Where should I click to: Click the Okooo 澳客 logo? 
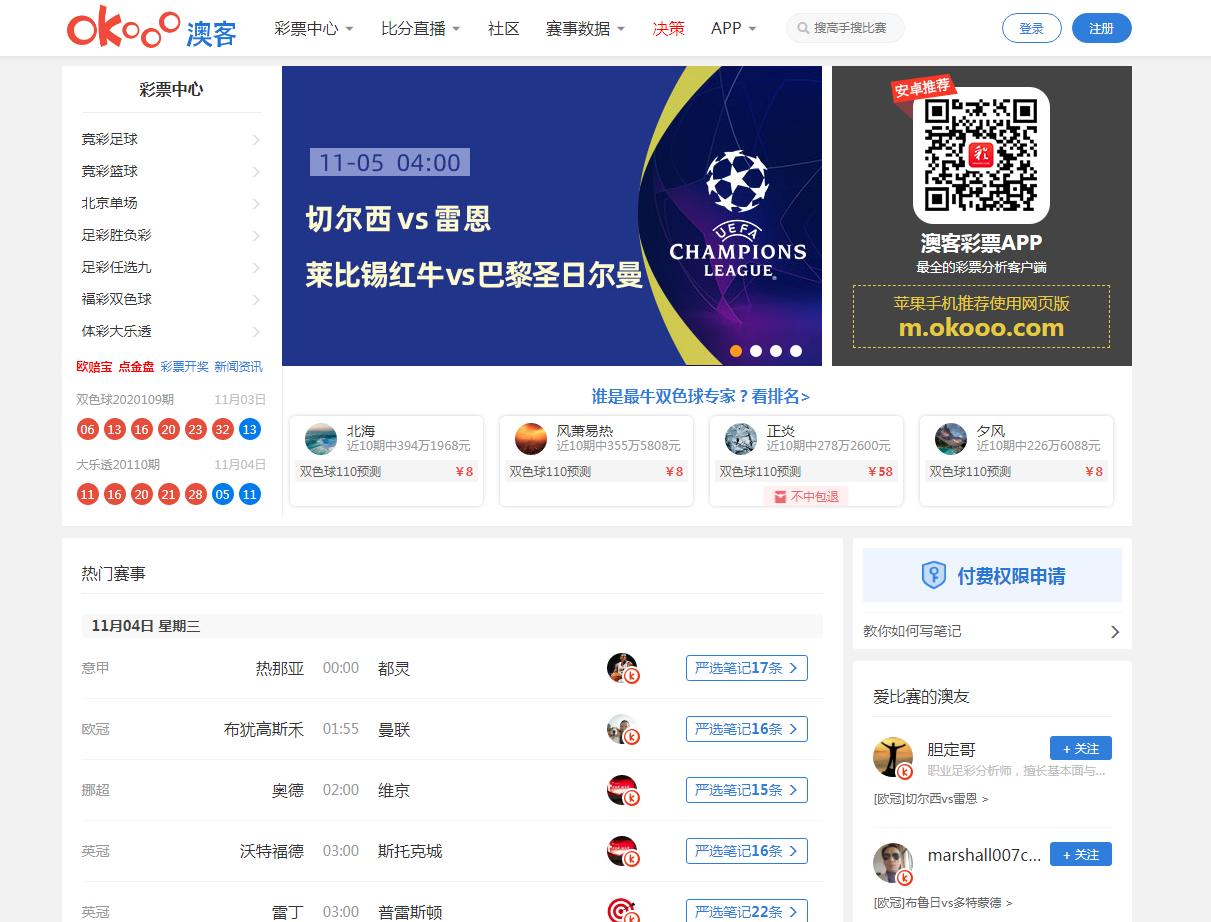click(x=152, y=28)
